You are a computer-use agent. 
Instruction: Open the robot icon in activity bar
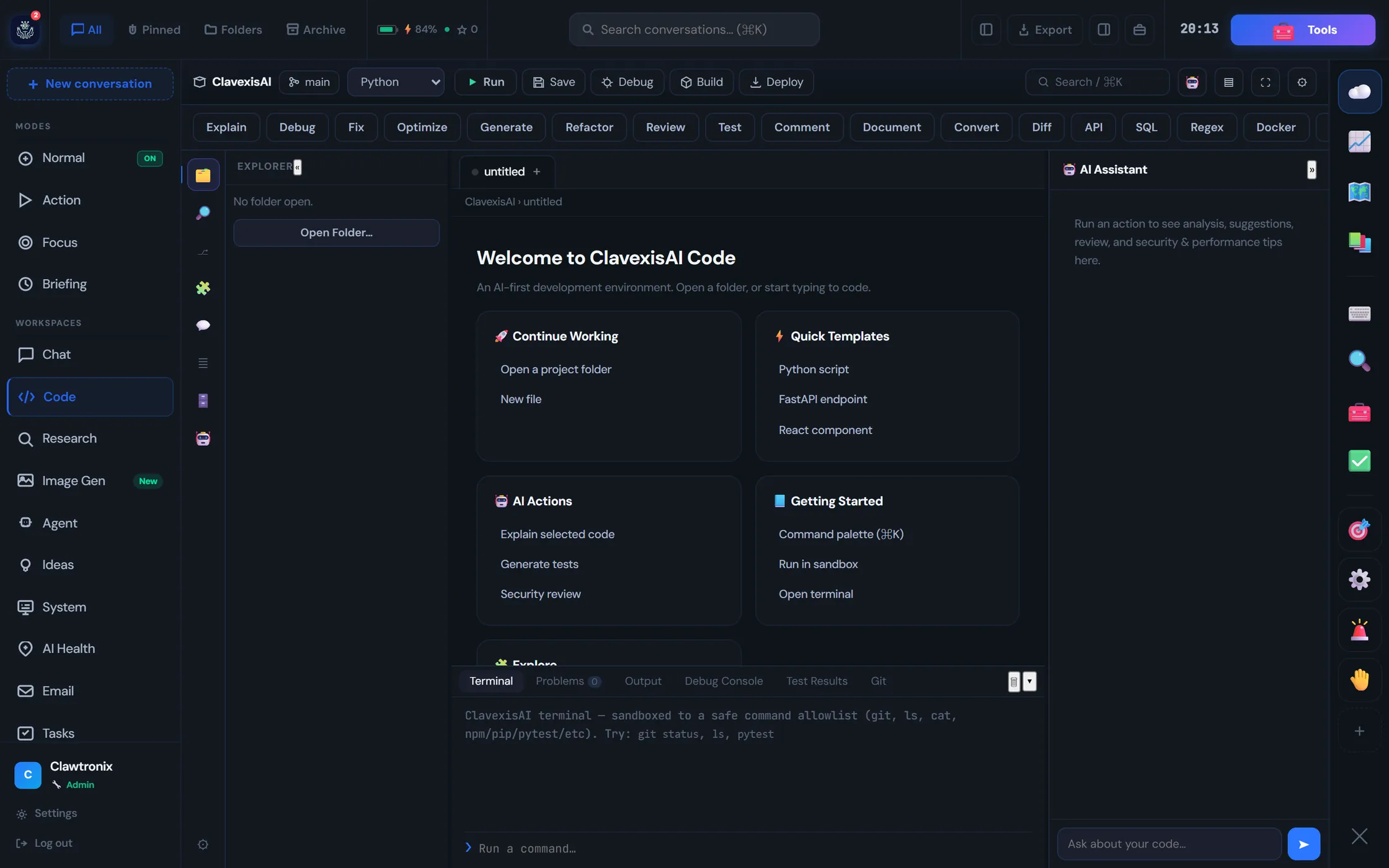[203, 438]
